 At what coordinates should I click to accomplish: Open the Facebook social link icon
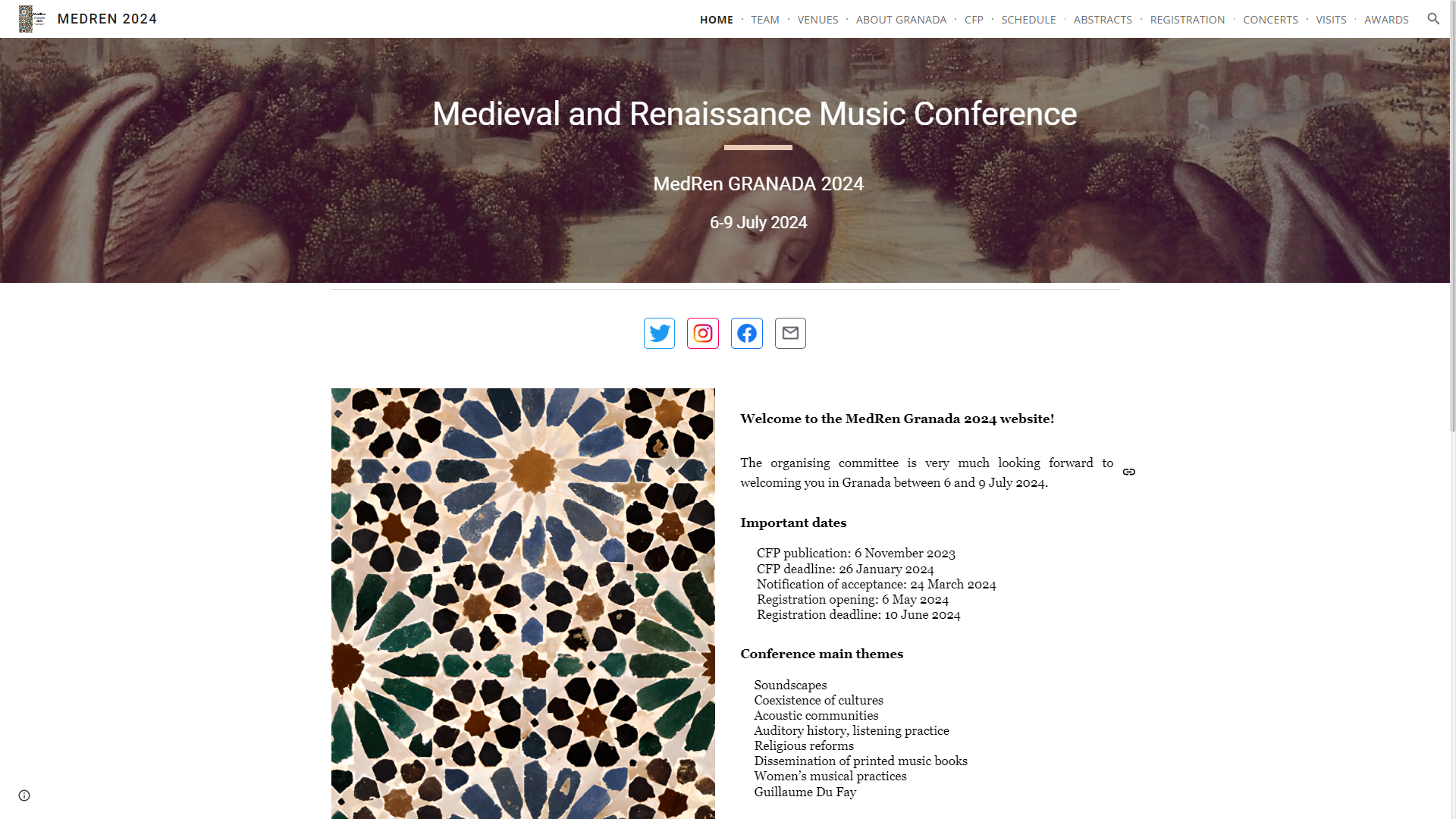(x=747, y=334)
